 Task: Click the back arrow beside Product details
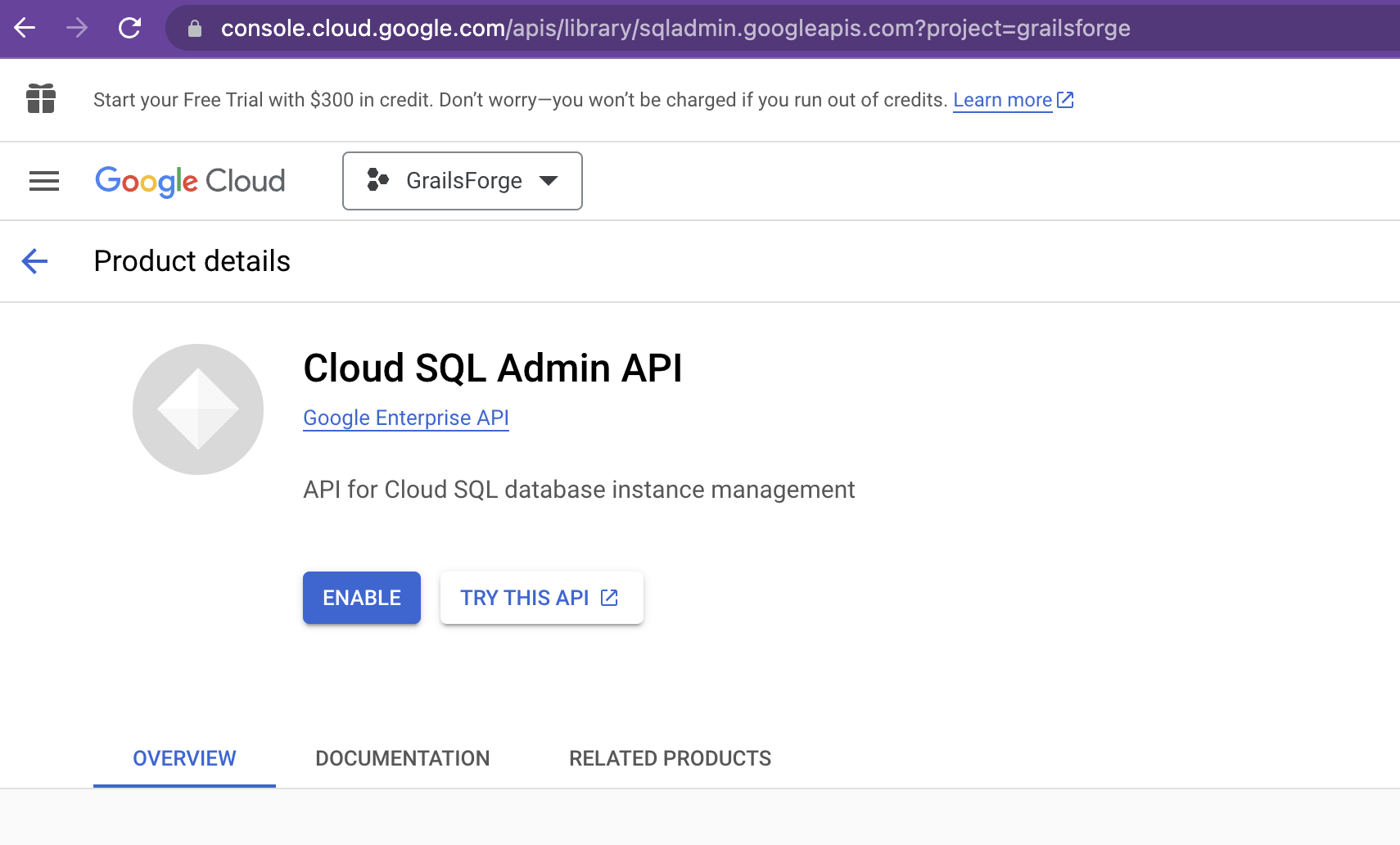click(34, 261)
